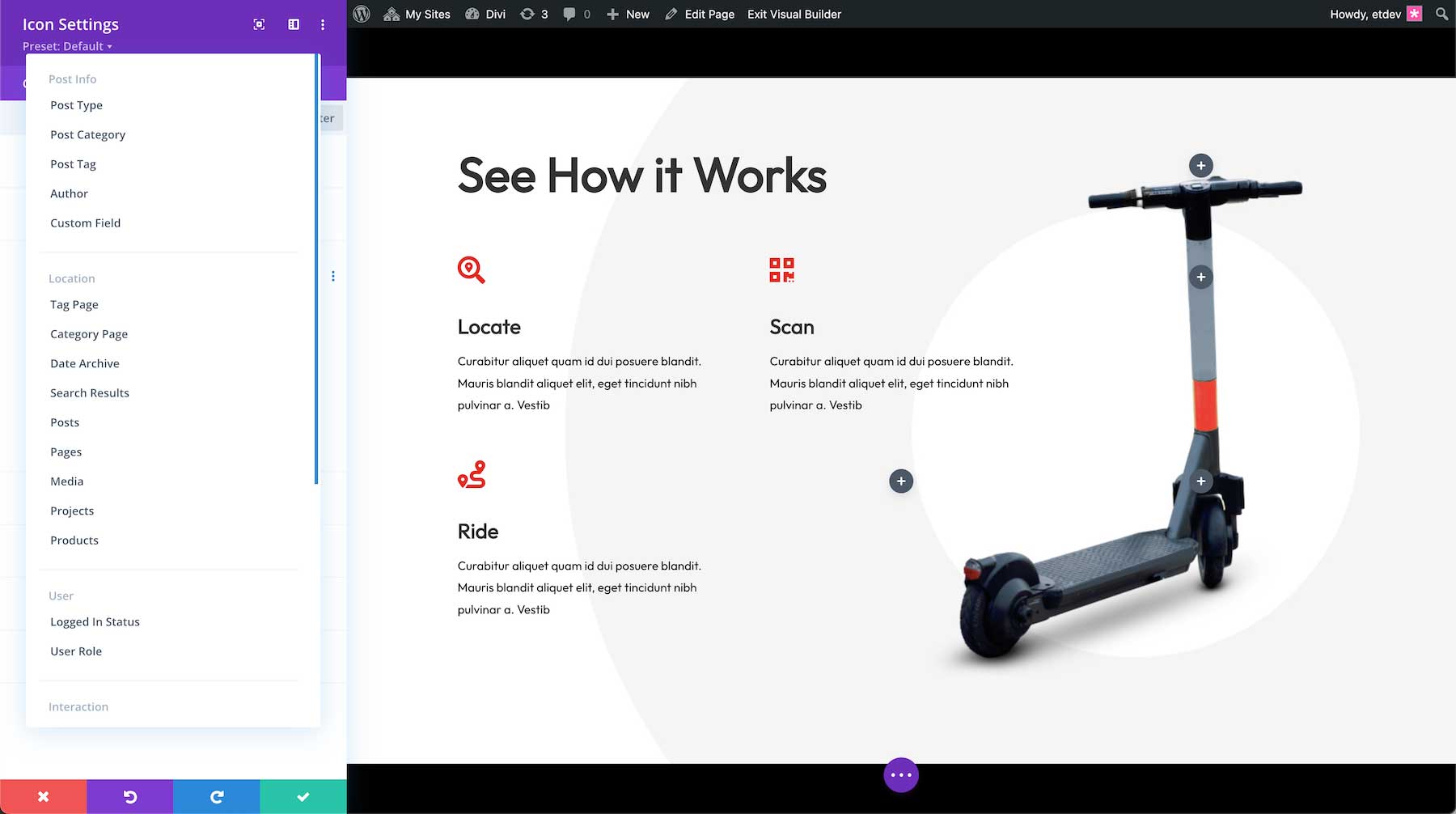Click the purple page settings dots button
This screenshot has height=814, width=1456.
901,774
